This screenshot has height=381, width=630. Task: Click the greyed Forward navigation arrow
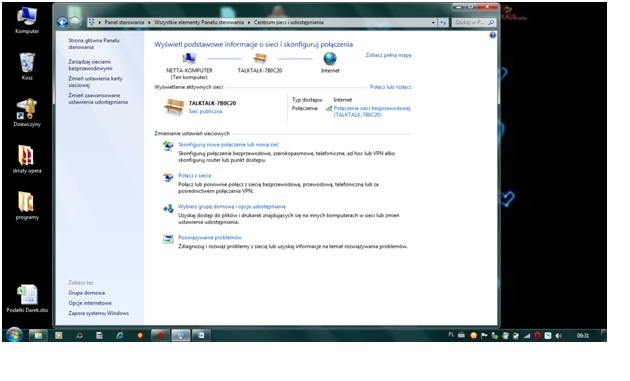coord(75,23)
